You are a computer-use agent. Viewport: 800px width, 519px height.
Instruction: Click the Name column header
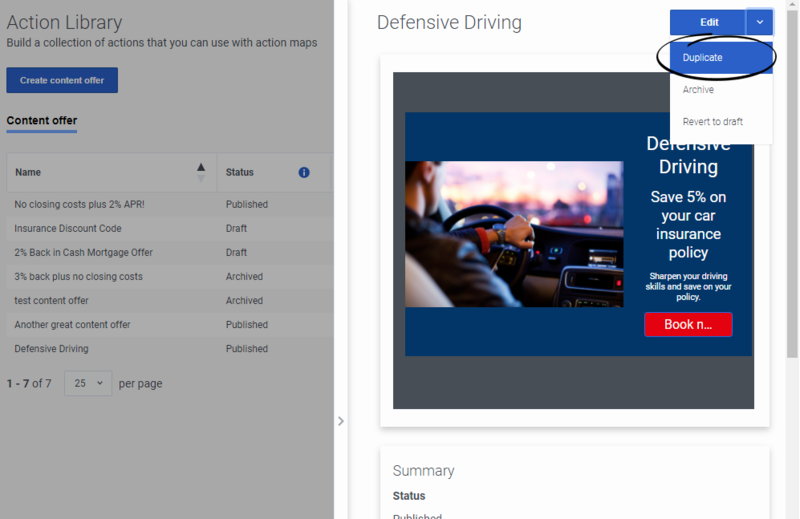coord(112,172)
